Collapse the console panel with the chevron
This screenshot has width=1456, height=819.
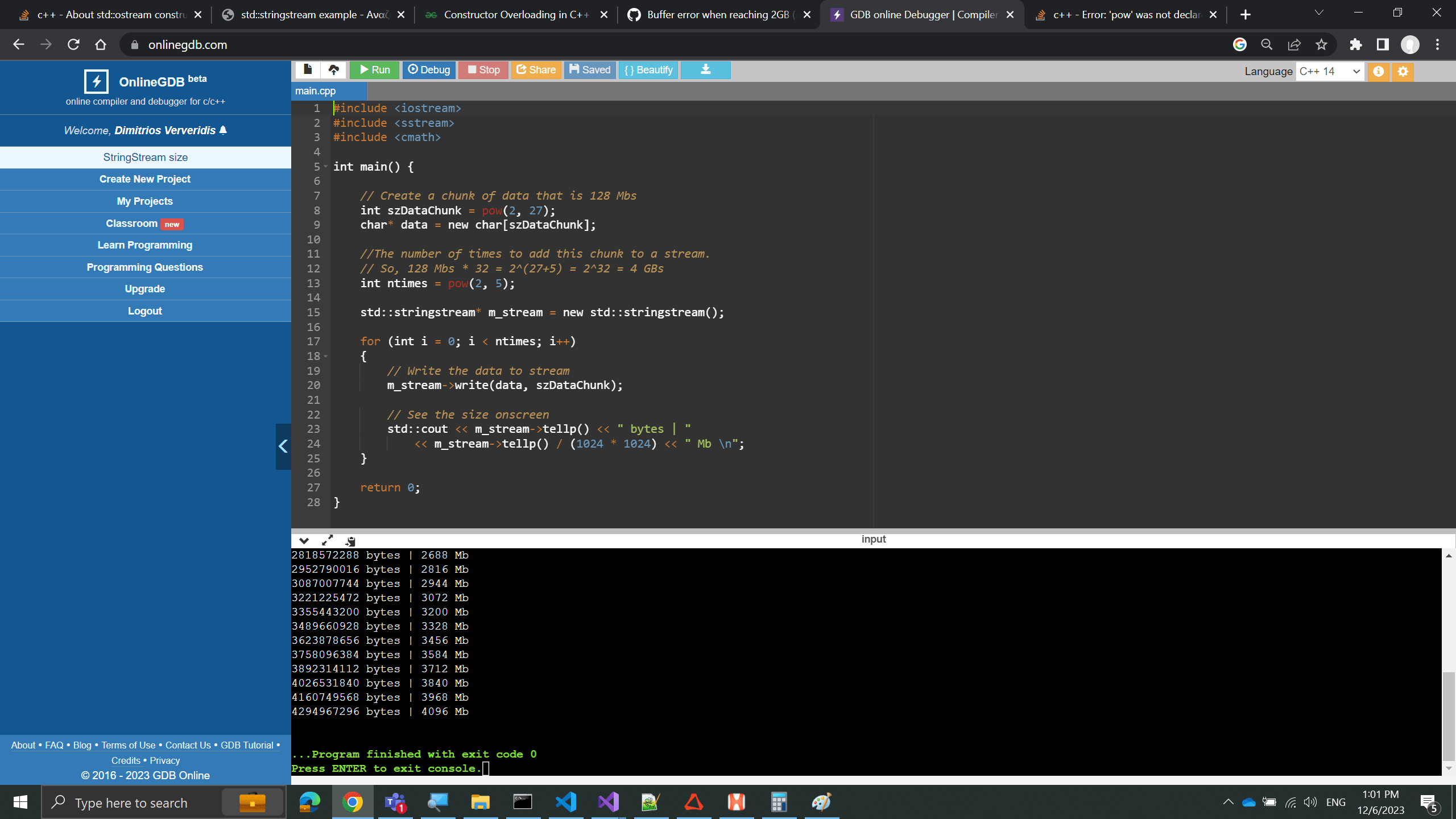coord(304,540)
